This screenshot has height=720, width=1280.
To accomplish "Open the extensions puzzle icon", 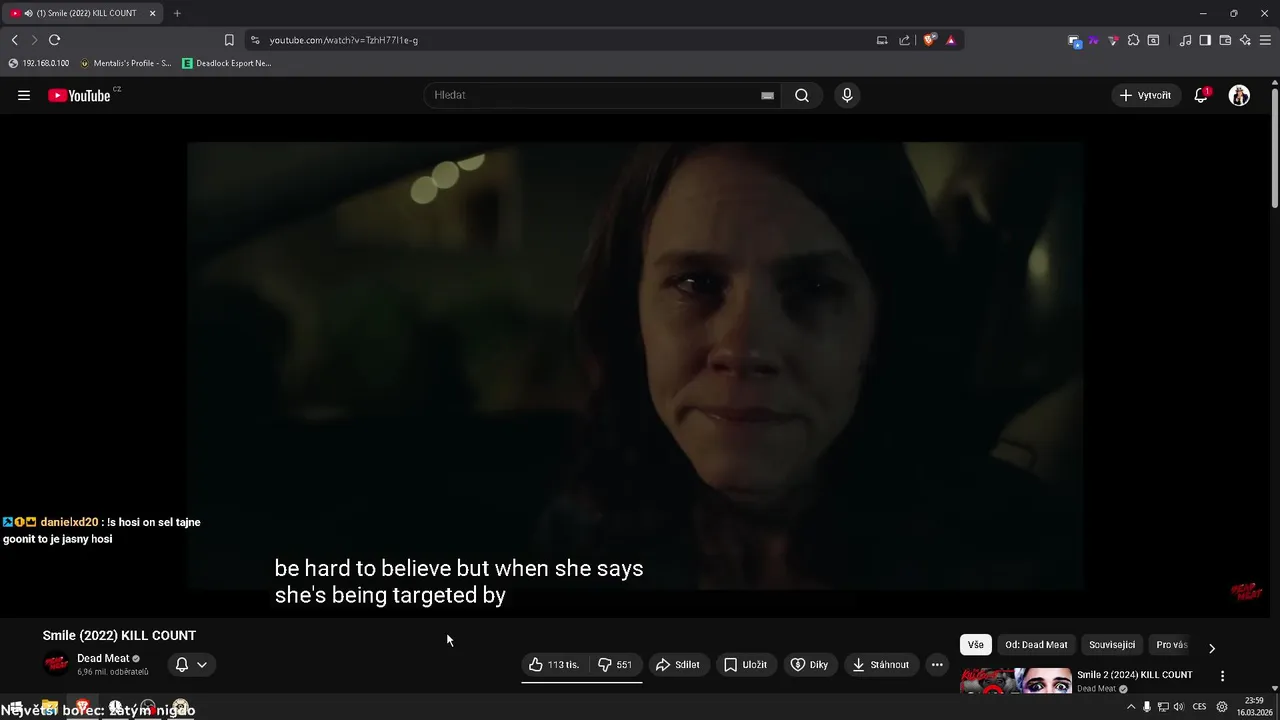I will (1133, 40).
